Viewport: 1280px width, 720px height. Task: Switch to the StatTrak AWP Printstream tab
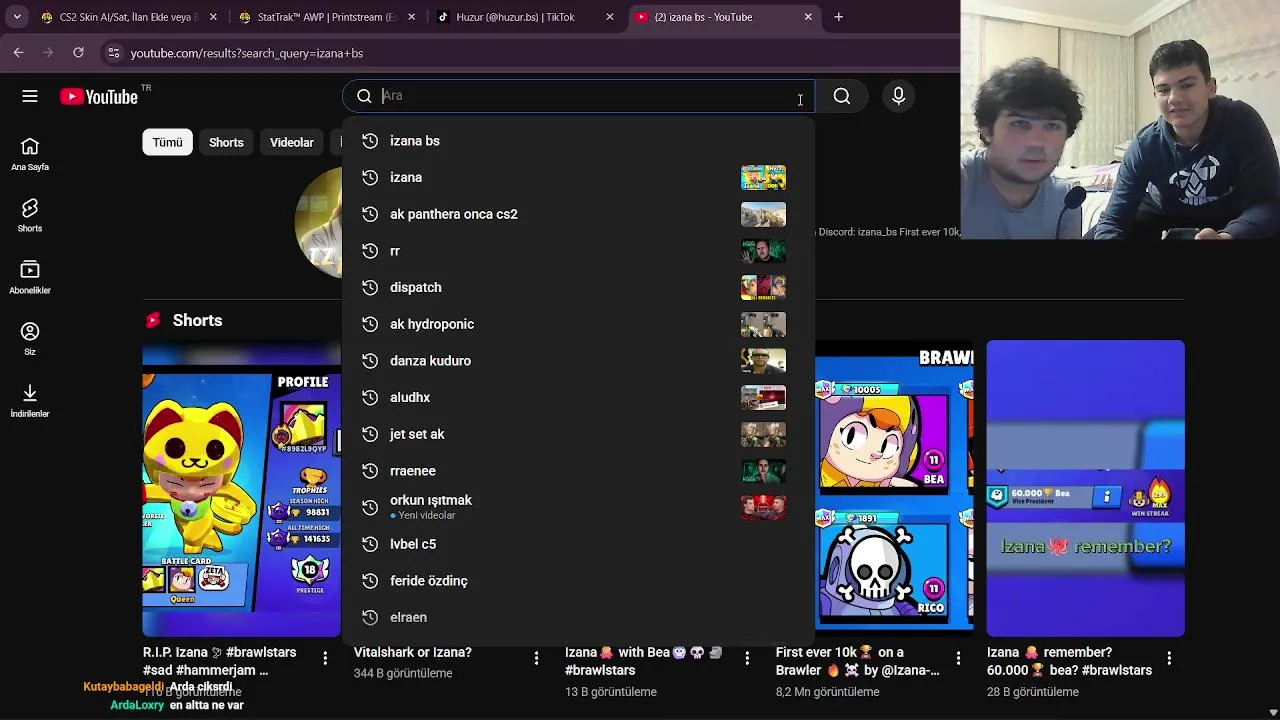326,17
